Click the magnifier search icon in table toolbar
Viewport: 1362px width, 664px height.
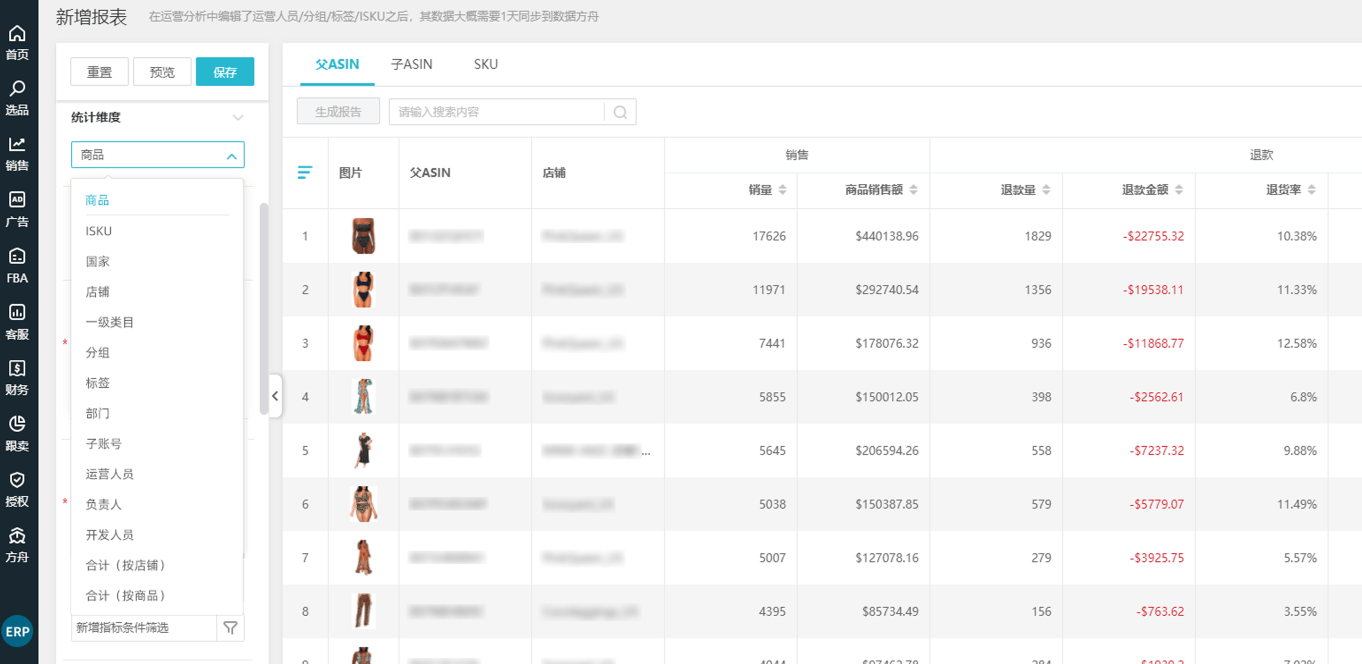pos(620,112)
